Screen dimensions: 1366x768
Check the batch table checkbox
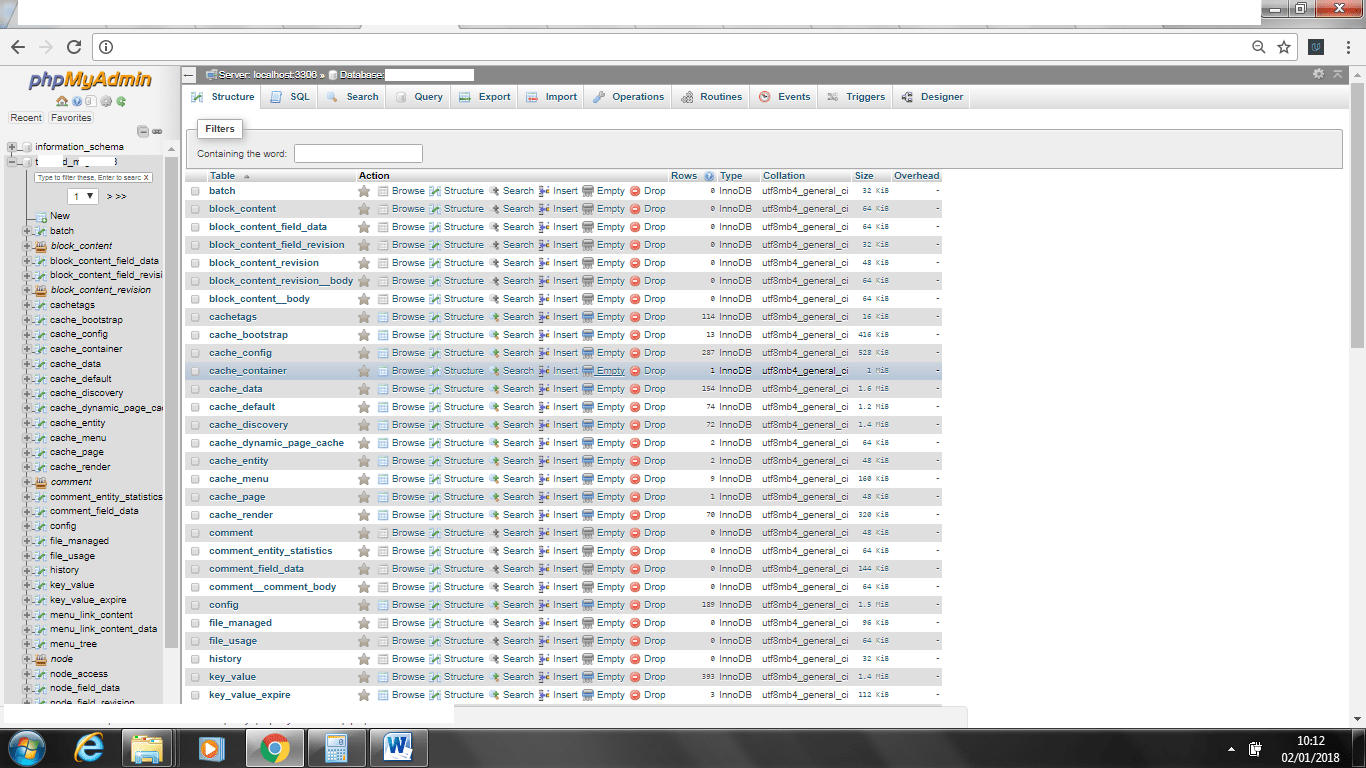coord(196,191)
